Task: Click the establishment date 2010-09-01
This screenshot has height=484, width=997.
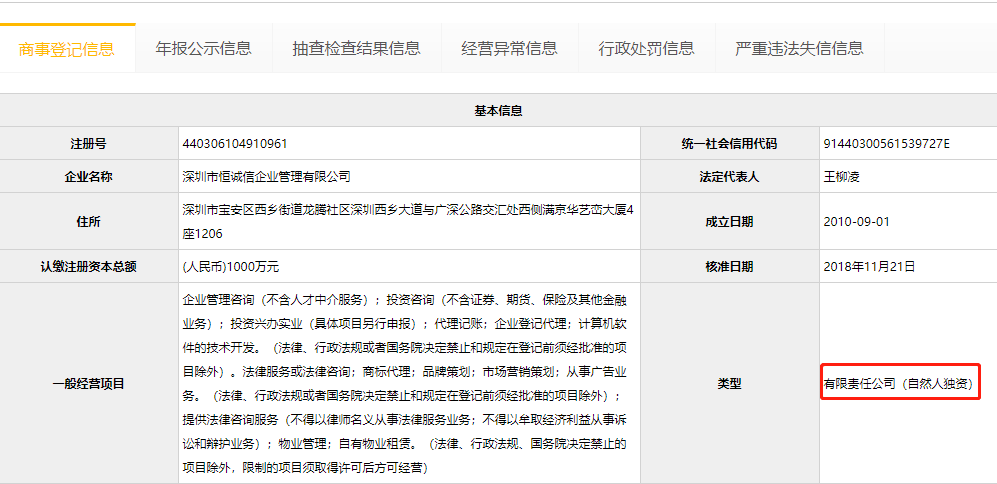Action: tap(856, 222)
